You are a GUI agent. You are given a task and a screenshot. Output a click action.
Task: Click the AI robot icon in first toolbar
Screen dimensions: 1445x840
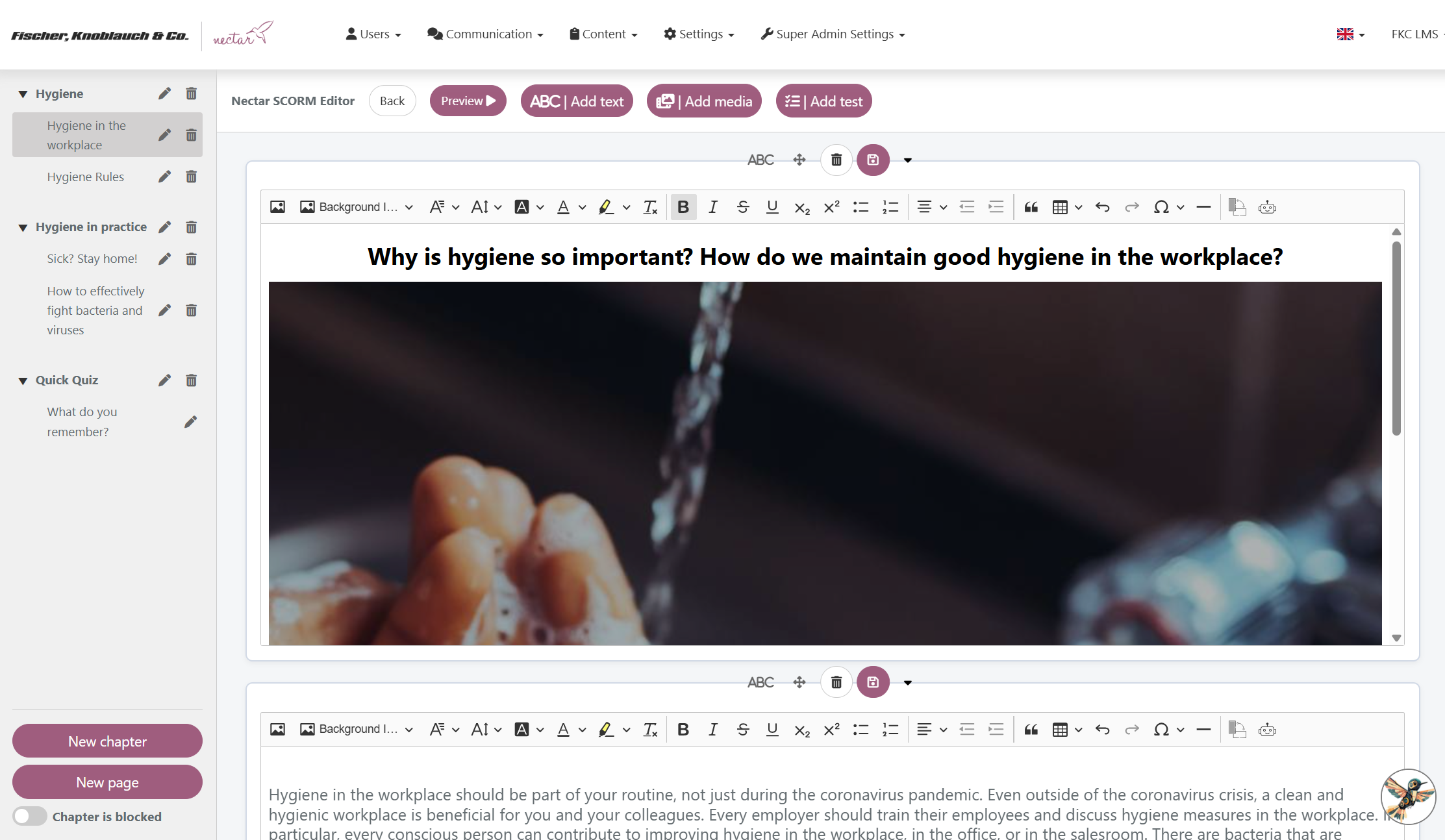[1267, 207]
